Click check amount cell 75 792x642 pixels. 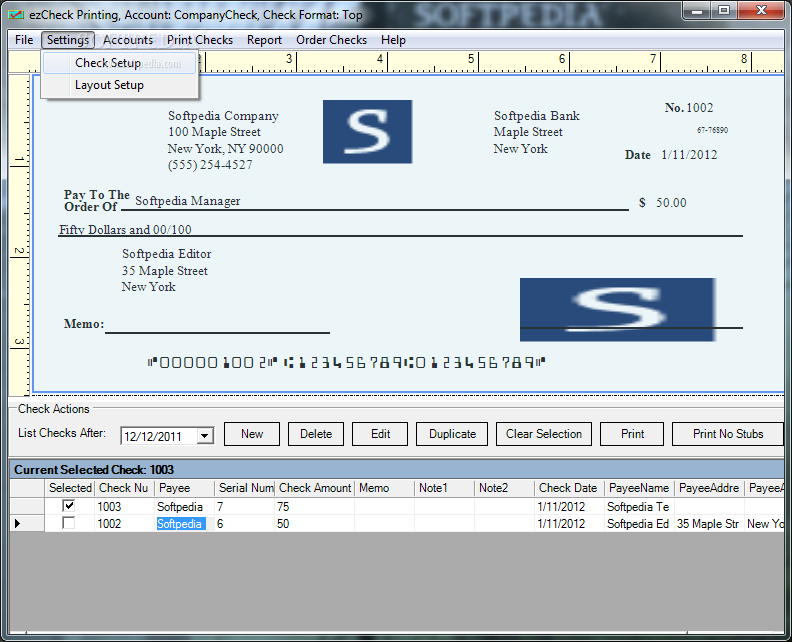[x=315, y=507]
